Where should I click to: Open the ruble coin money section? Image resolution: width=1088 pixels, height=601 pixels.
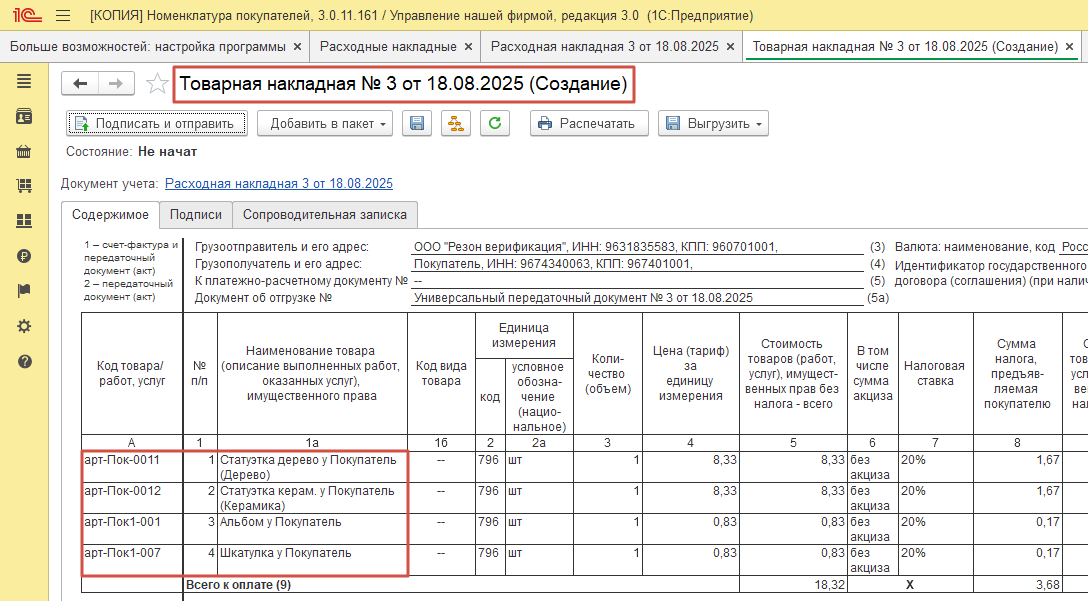pos(24,256)
